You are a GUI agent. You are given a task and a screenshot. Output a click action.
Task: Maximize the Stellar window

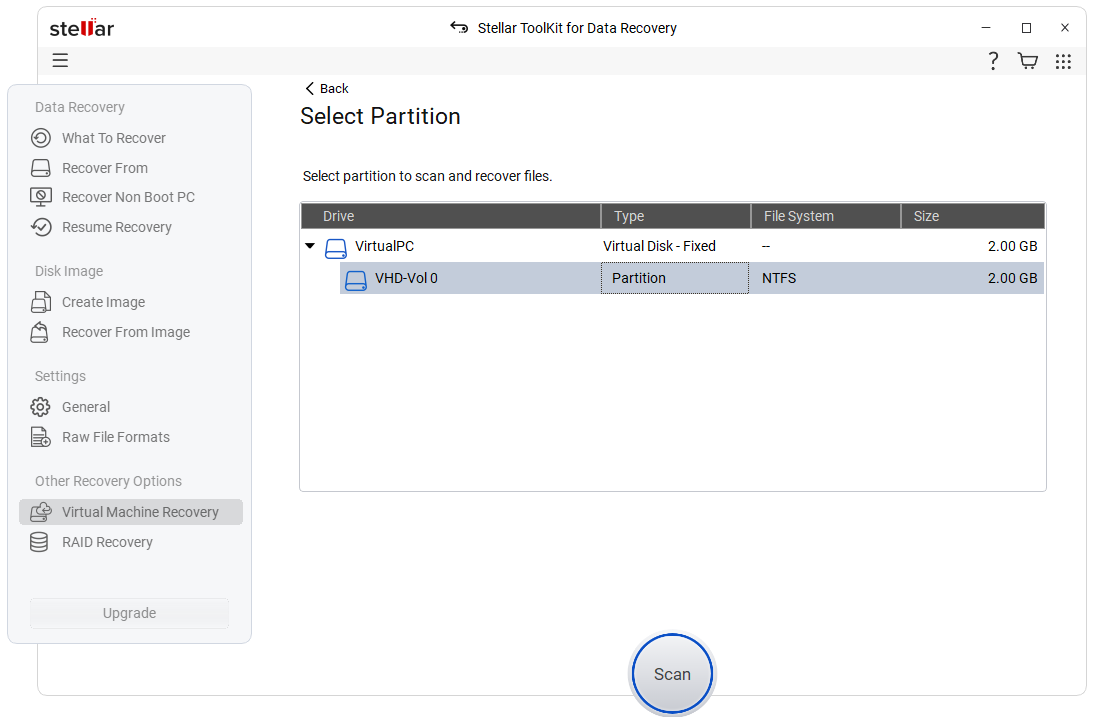1026,28
